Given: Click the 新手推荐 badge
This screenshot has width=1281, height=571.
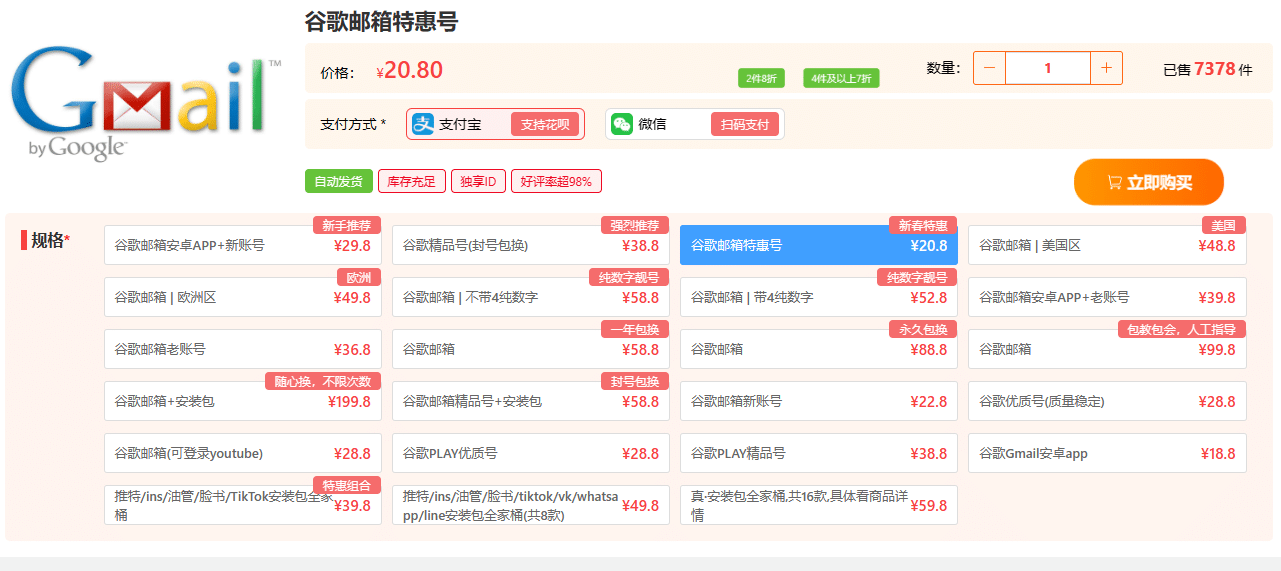Looking at the screenshot, I should pos(347,225).
